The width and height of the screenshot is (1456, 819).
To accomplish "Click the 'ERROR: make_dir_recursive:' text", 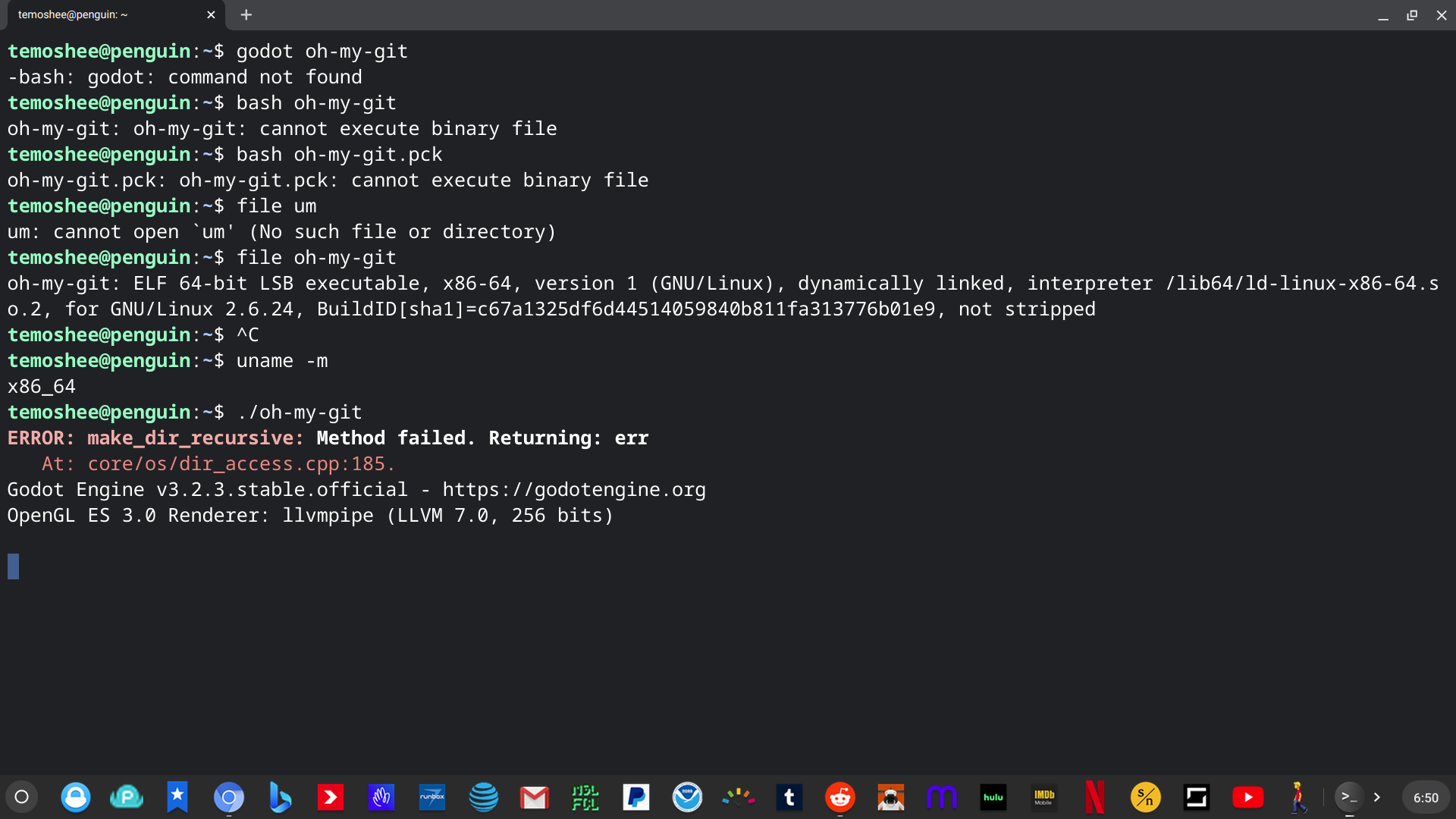I will [x=155, y=438].
